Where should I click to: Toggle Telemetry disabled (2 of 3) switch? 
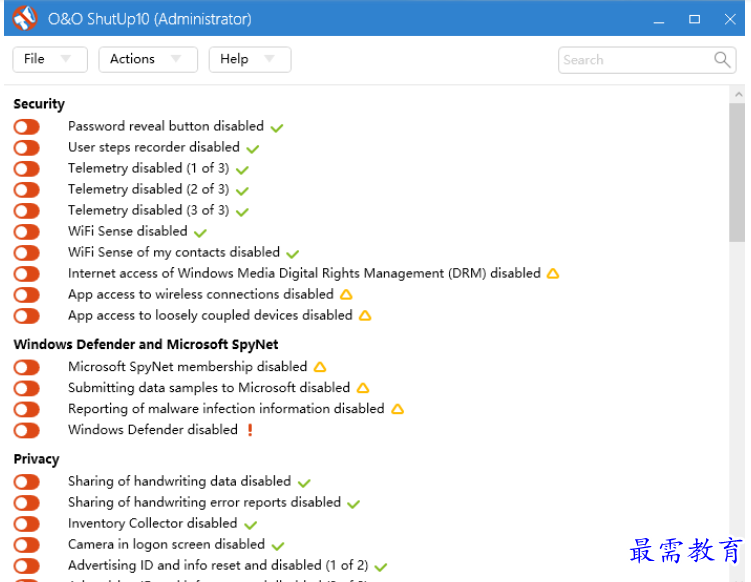pos(26,190)
